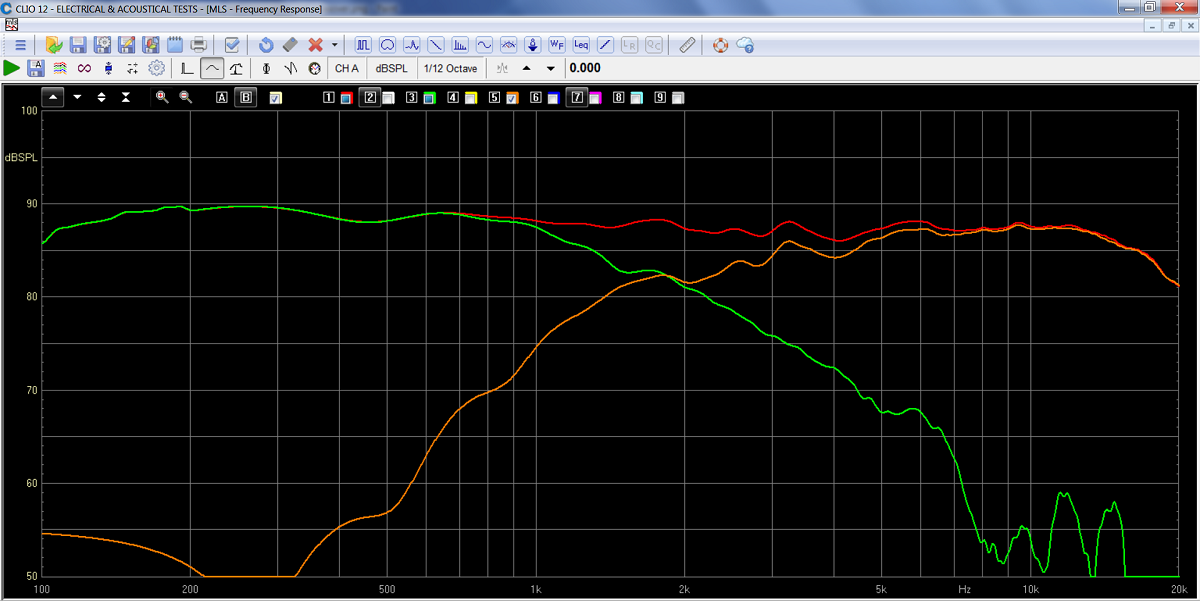Click the 0.000 offset value field
Screen dimensions: 1200x601
click(x=585, y=68)
